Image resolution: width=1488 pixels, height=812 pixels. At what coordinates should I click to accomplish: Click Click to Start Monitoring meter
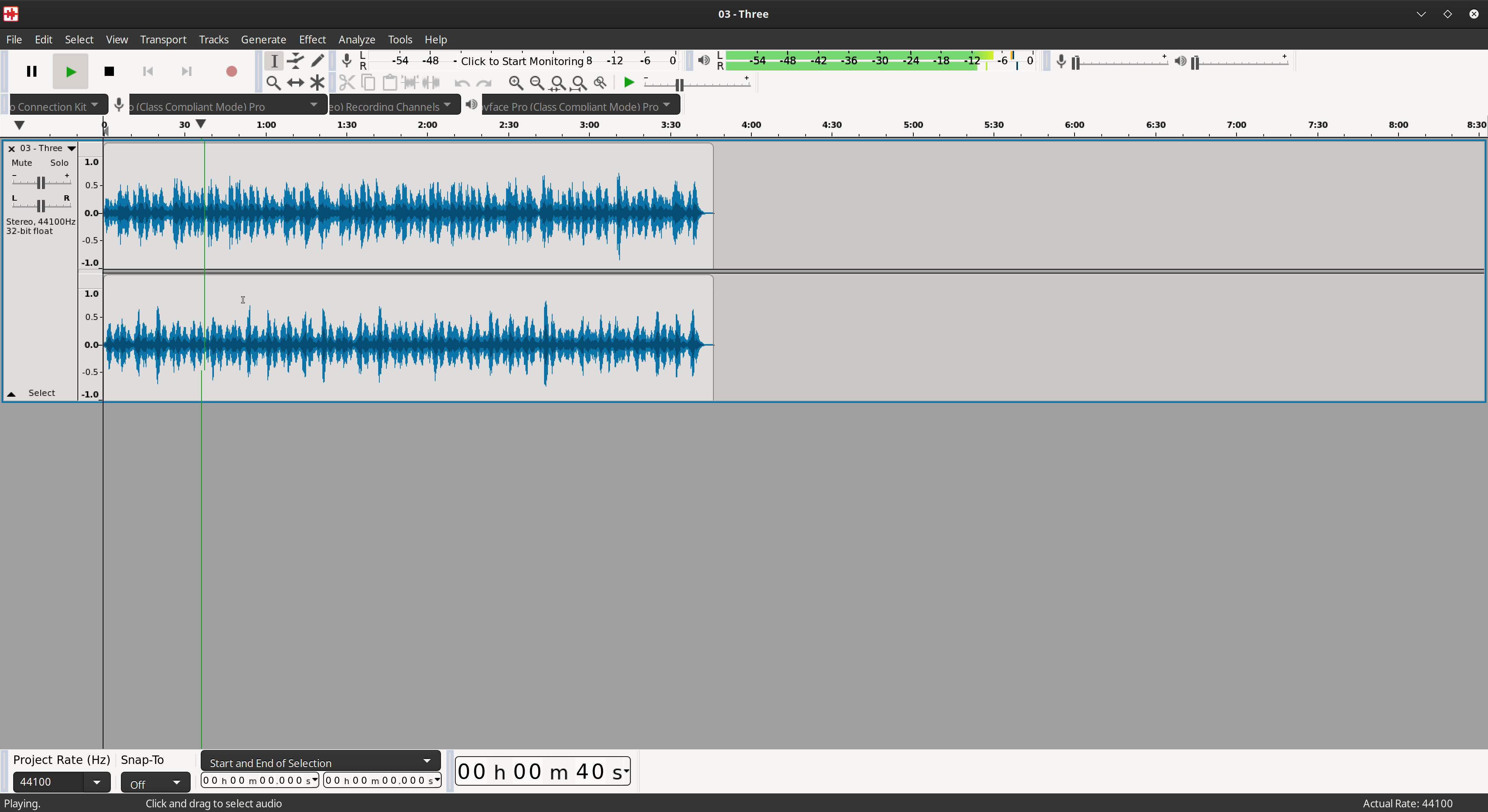pos(522,61)
